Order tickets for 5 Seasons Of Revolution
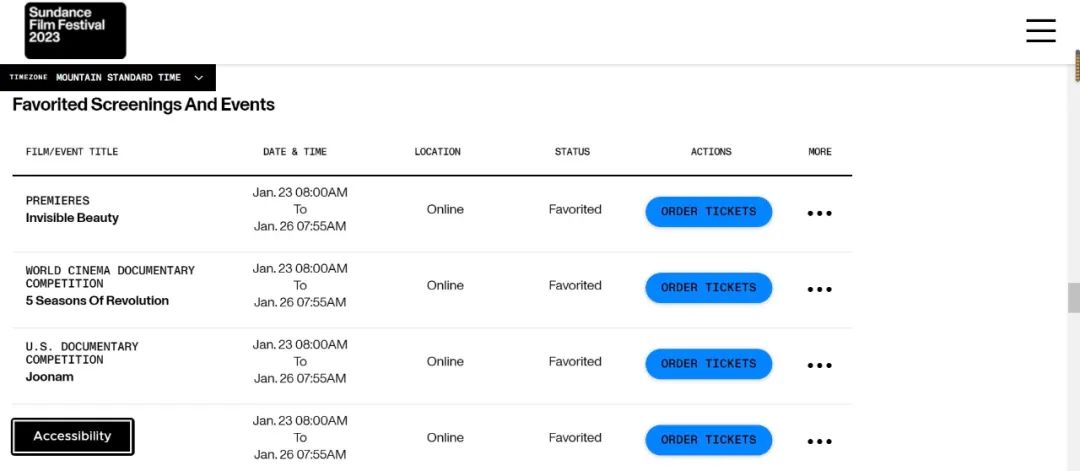Screen dimensions: 1080x471 [x=708, y=288]
